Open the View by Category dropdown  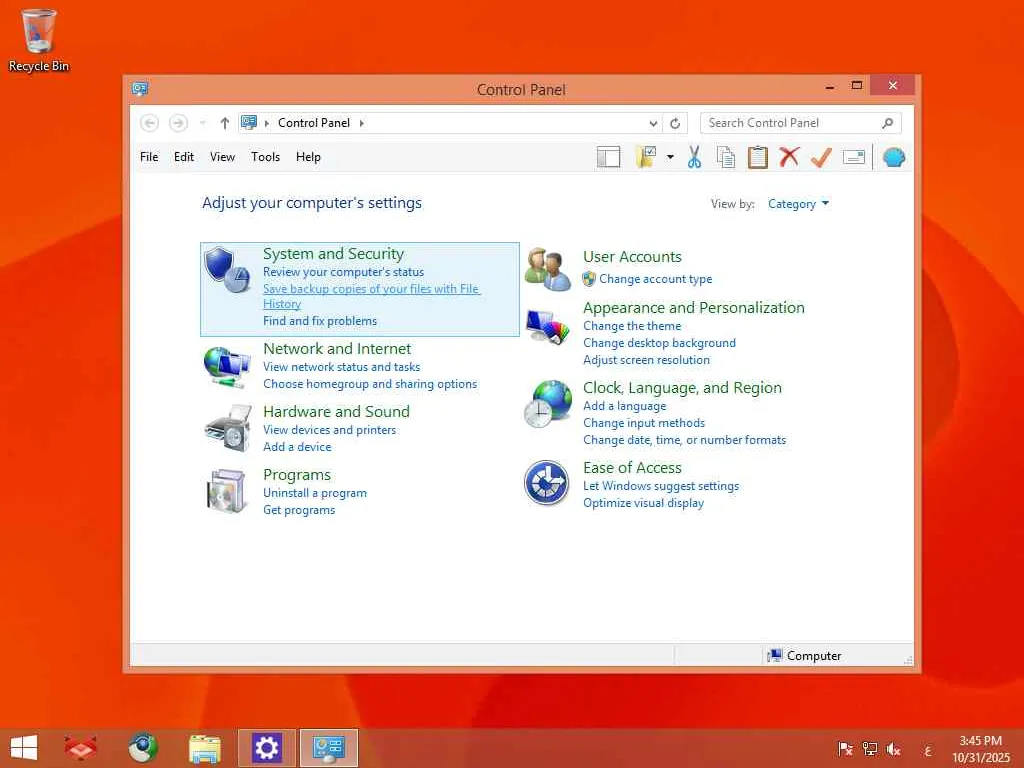click(x=798, y=204)
